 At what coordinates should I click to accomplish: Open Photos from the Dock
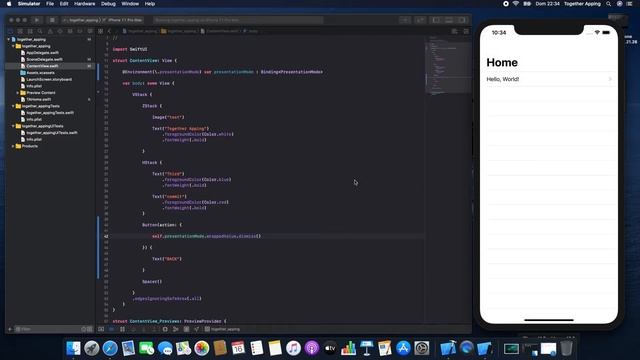[x=202, y=348]
